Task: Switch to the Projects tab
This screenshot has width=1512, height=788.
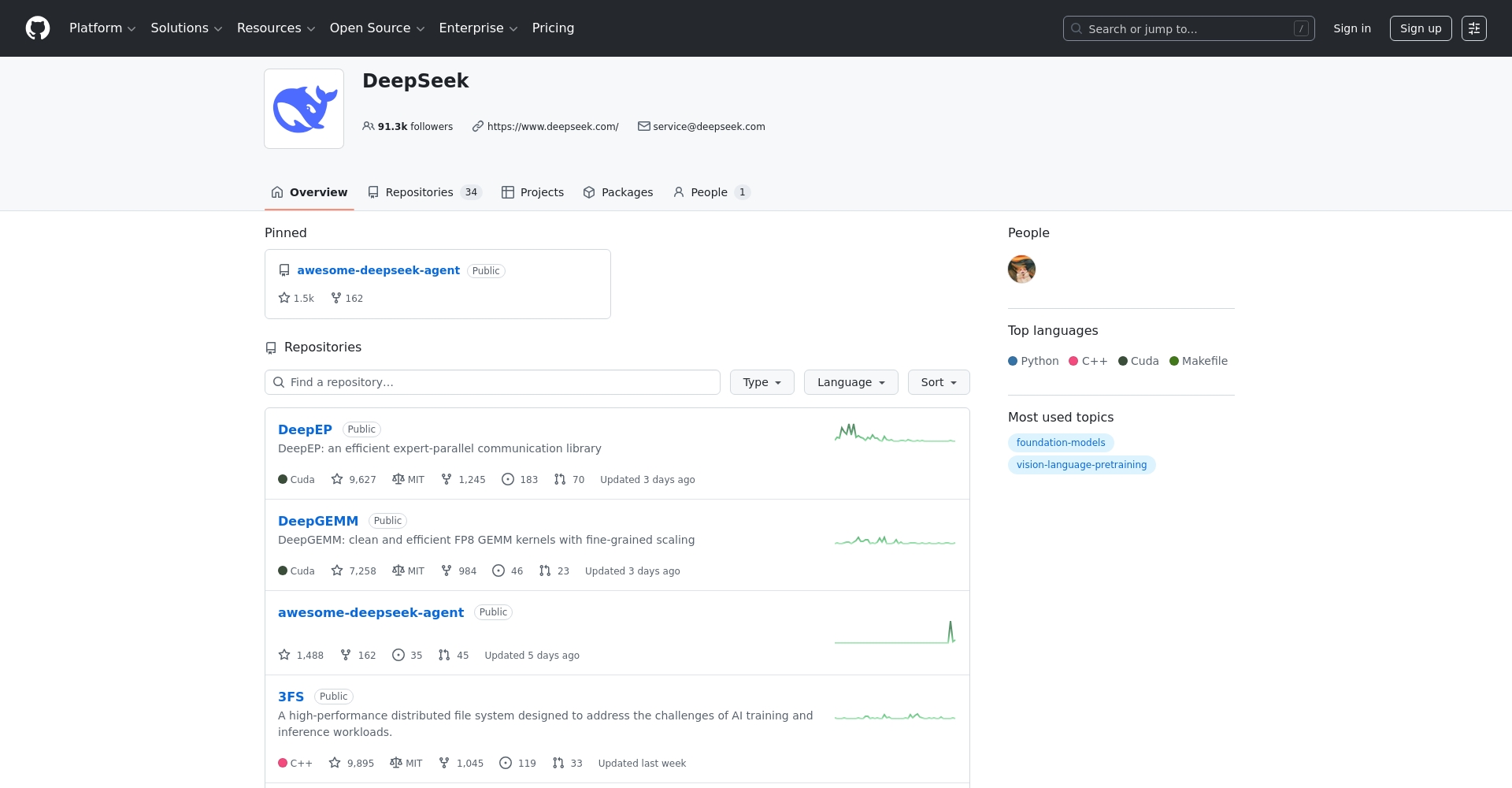Action: pos(533,192)
